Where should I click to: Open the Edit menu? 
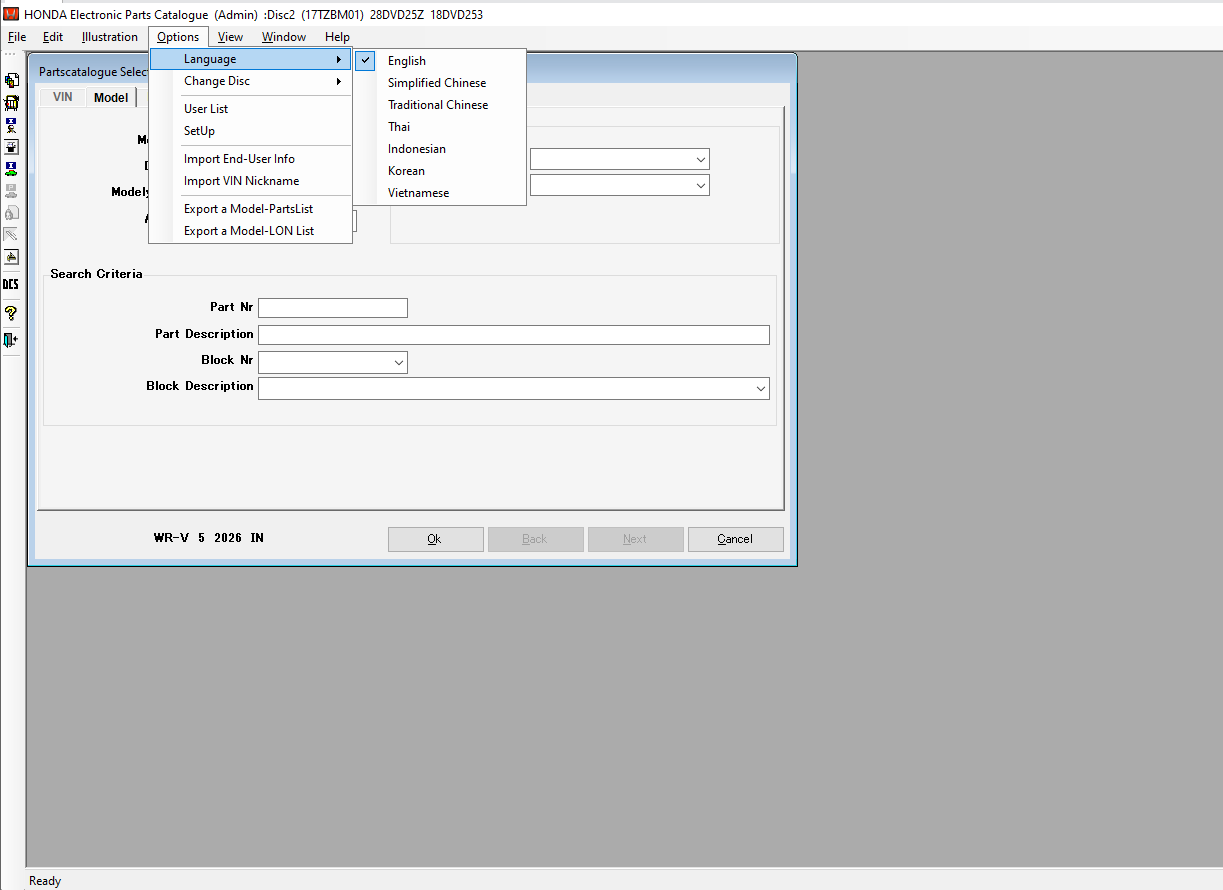(x=53, y=37)
